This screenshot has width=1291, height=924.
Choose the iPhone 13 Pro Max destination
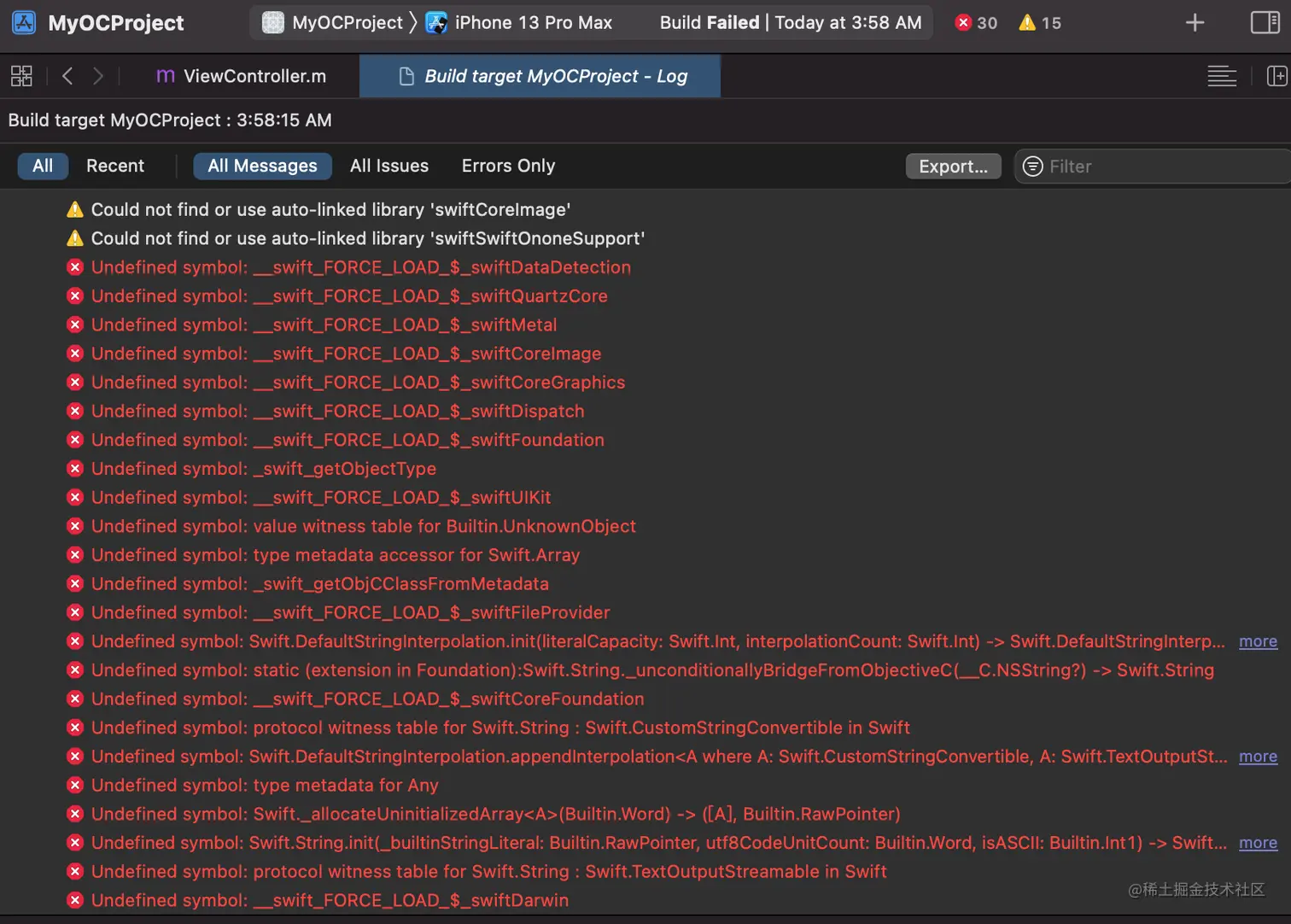(x=519, y=23)
